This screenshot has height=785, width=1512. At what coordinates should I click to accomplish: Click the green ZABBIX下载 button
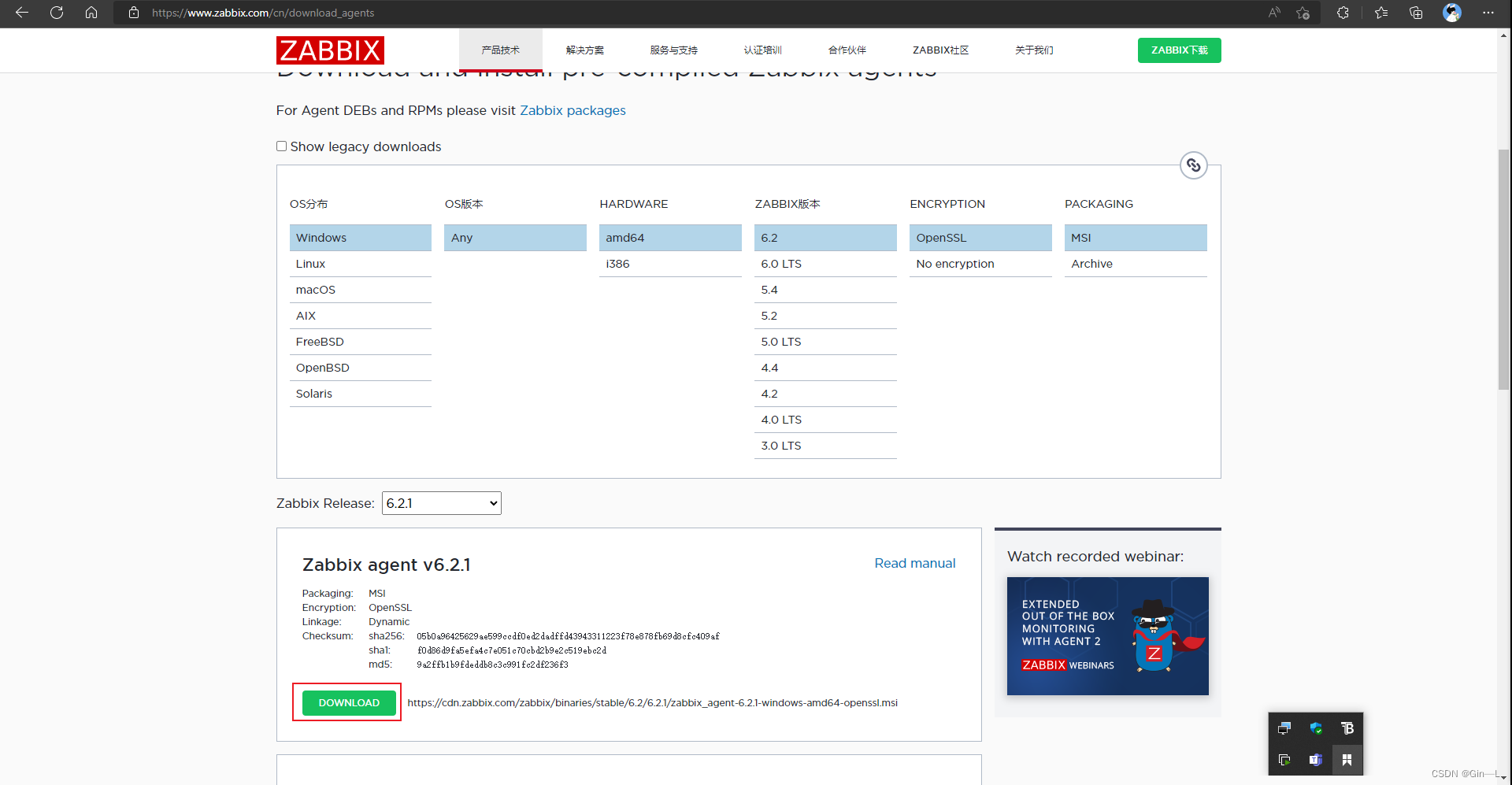1180,50
